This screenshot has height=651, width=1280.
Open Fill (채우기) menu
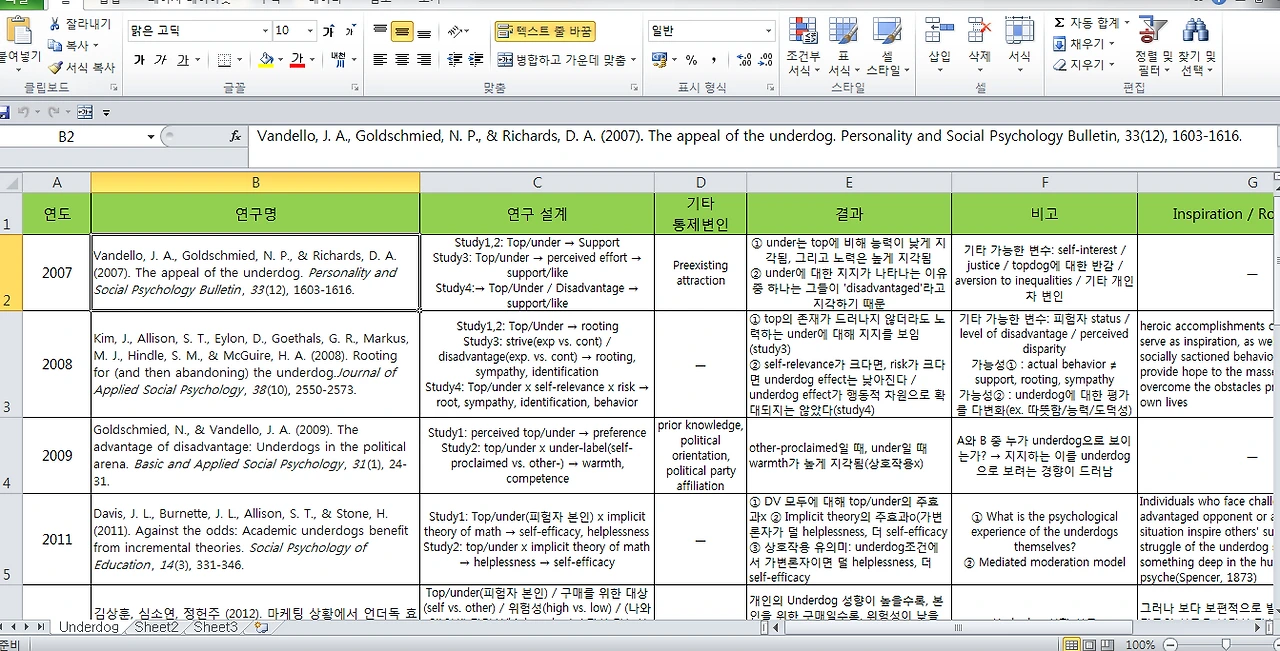tap(1083, 44)
